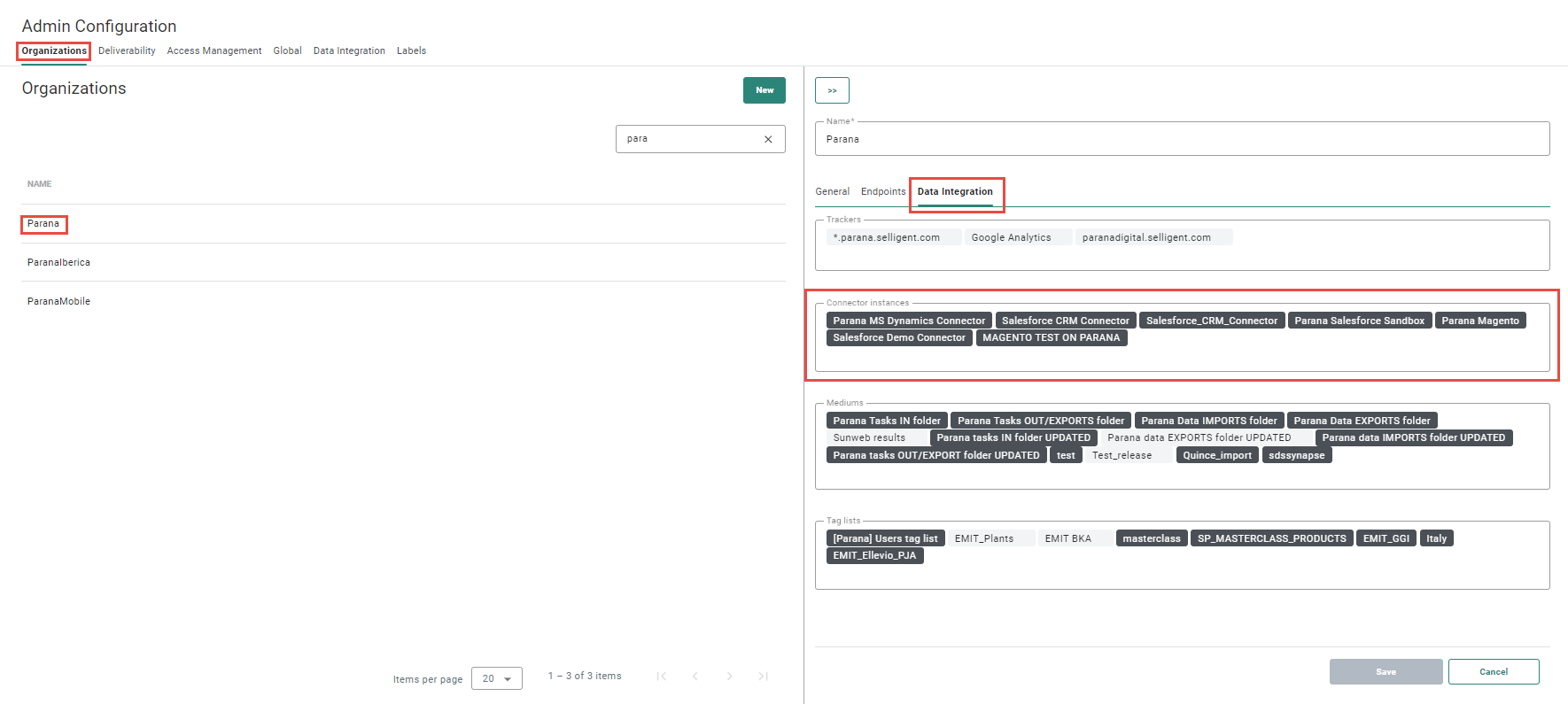Go to first page of results

tap(661, 677)
